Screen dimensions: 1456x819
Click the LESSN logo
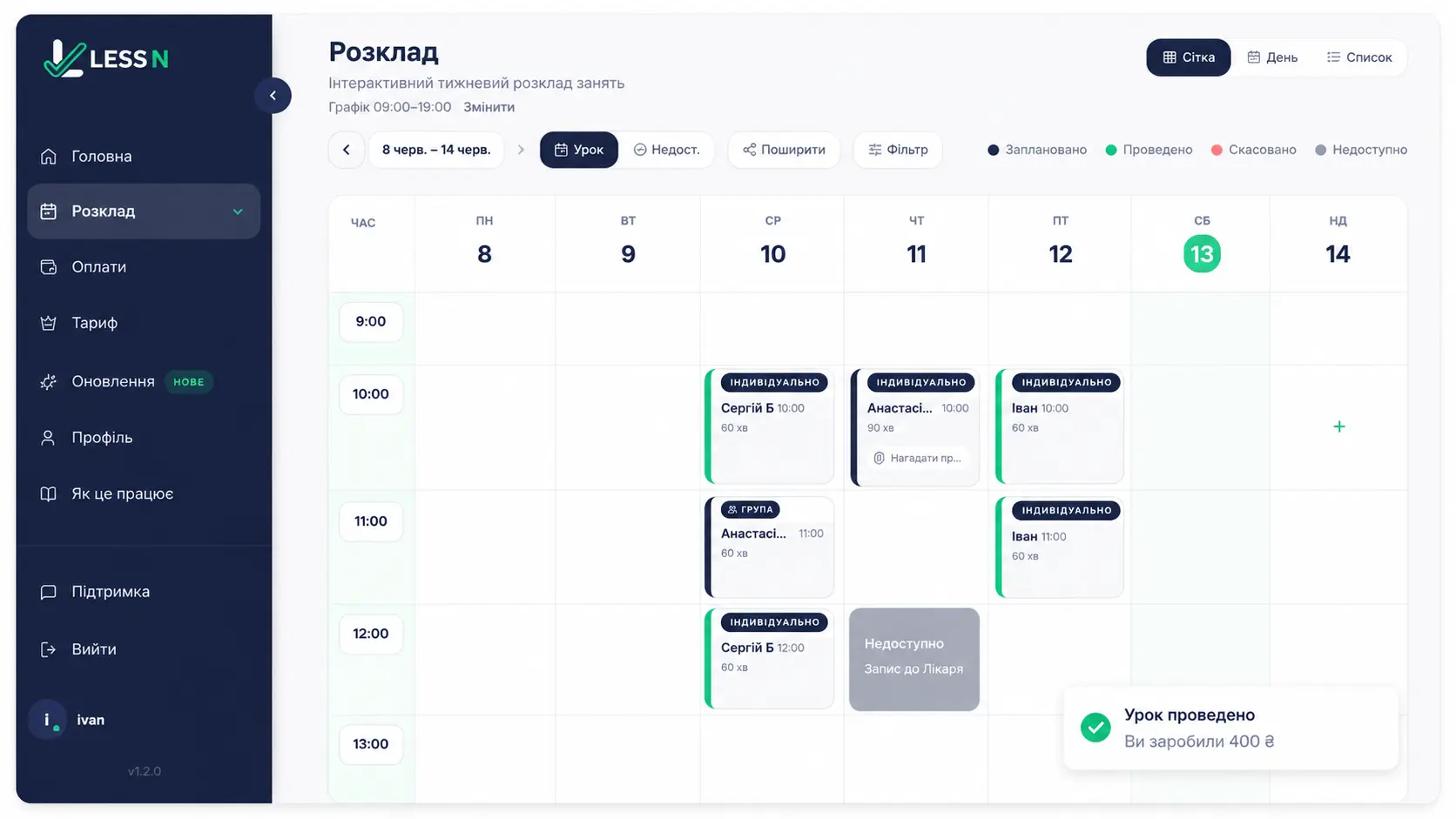[x=106, y=58]
